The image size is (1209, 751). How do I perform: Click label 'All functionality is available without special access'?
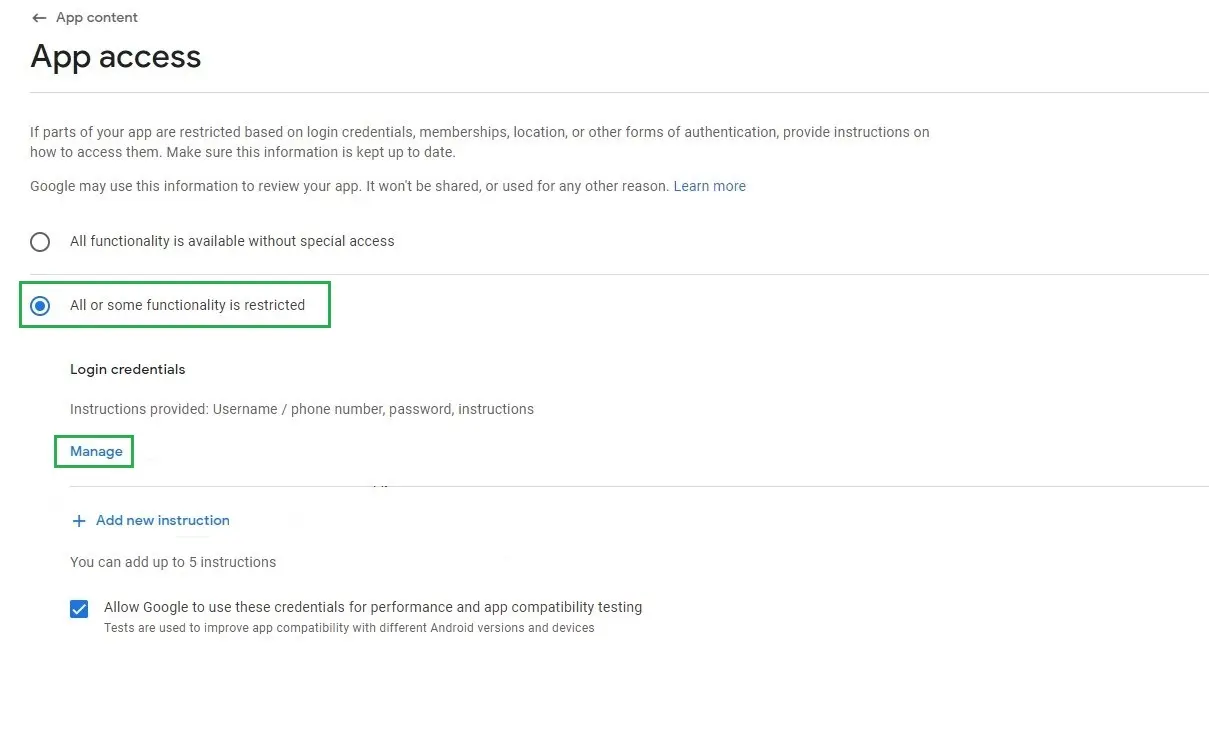[x=232, y=241]
